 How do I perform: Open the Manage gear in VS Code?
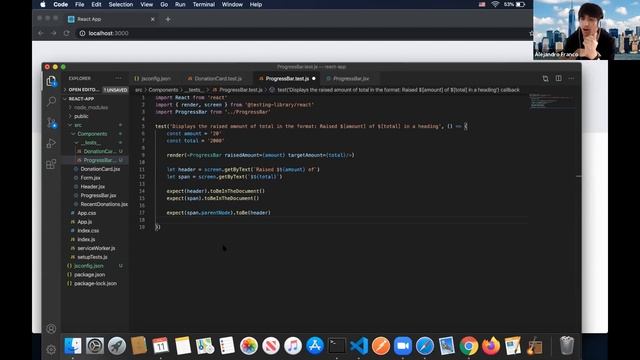pos(51,349)
